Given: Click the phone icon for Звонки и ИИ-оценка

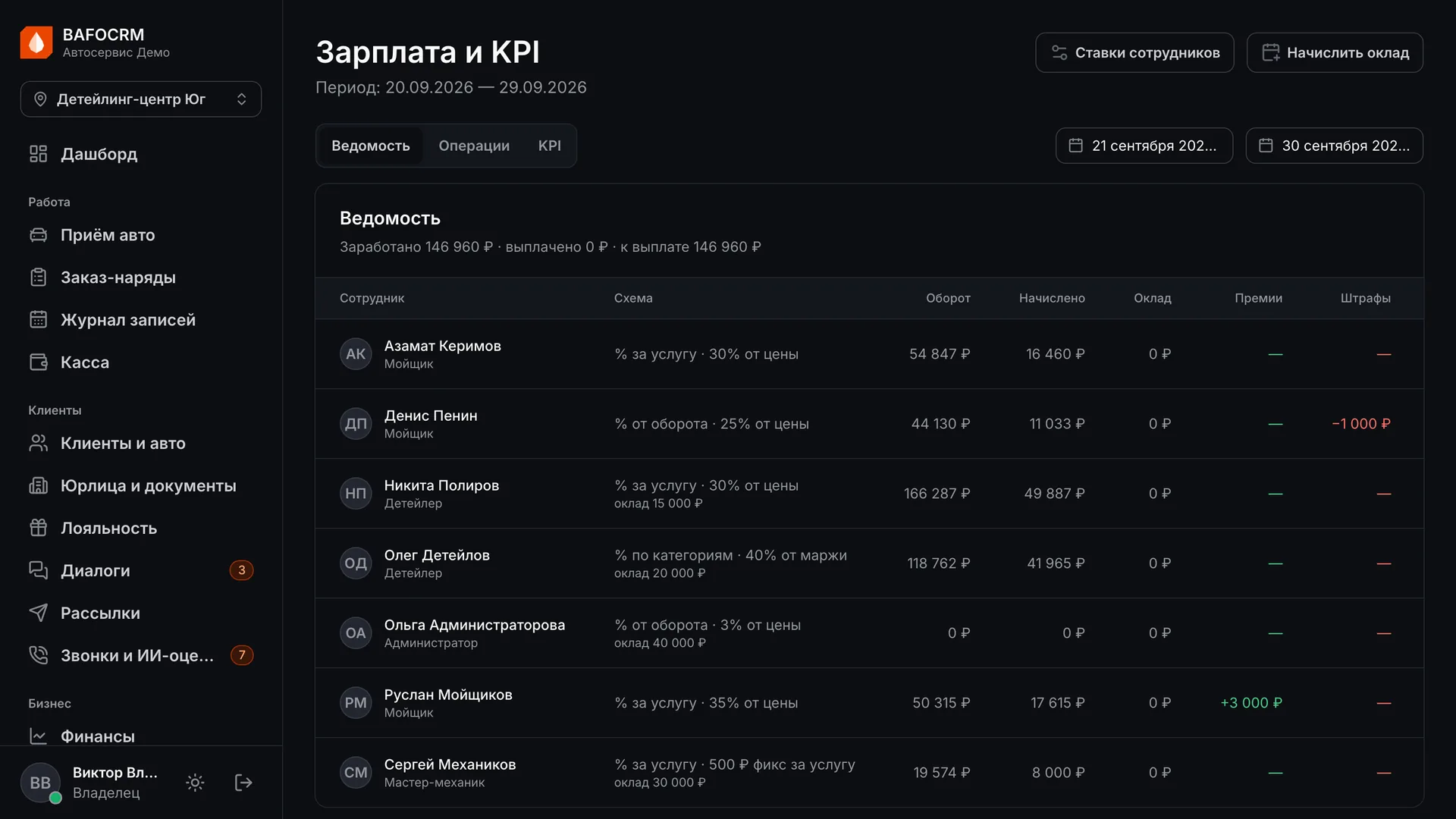Looking at the screenshot, I should (38, 656).
